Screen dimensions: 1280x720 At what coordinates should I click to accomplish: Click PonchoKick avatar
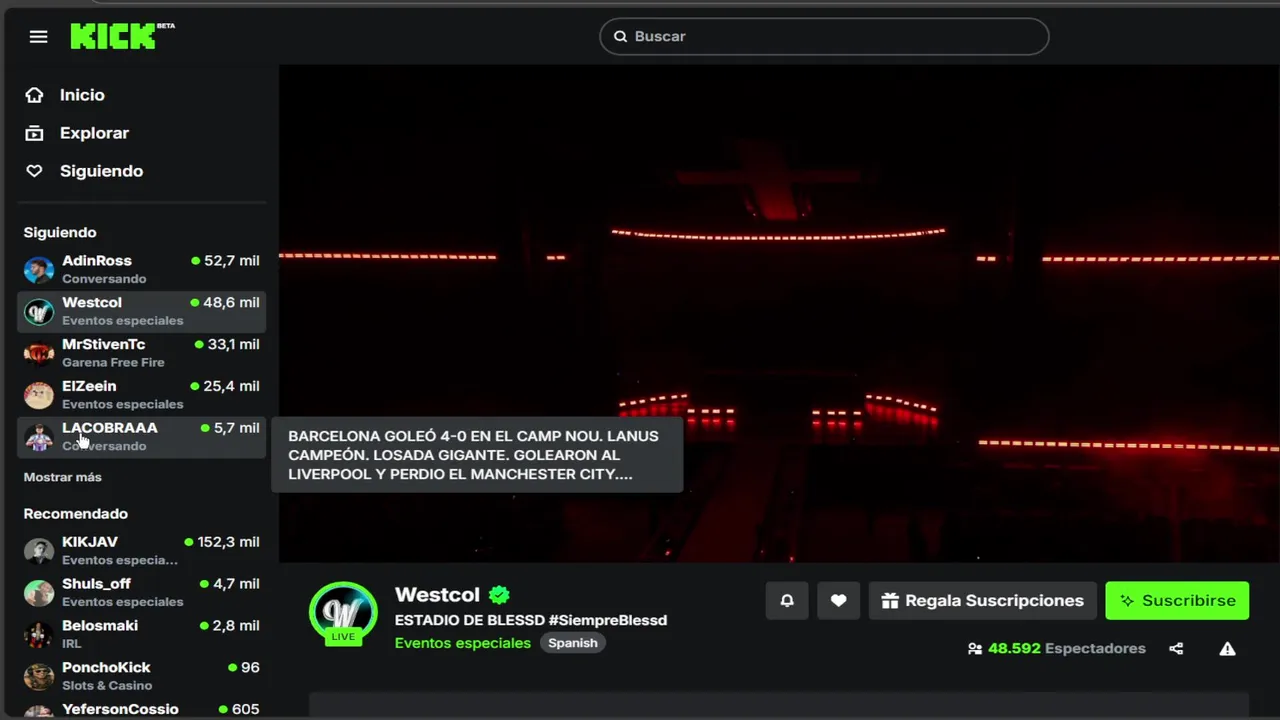tap(39, 678)
